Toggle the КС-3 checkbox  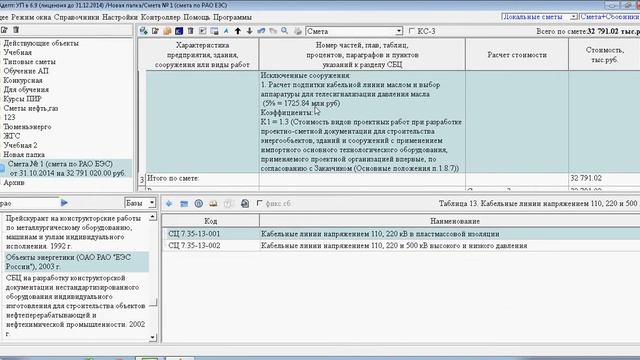tap(412, 31)
